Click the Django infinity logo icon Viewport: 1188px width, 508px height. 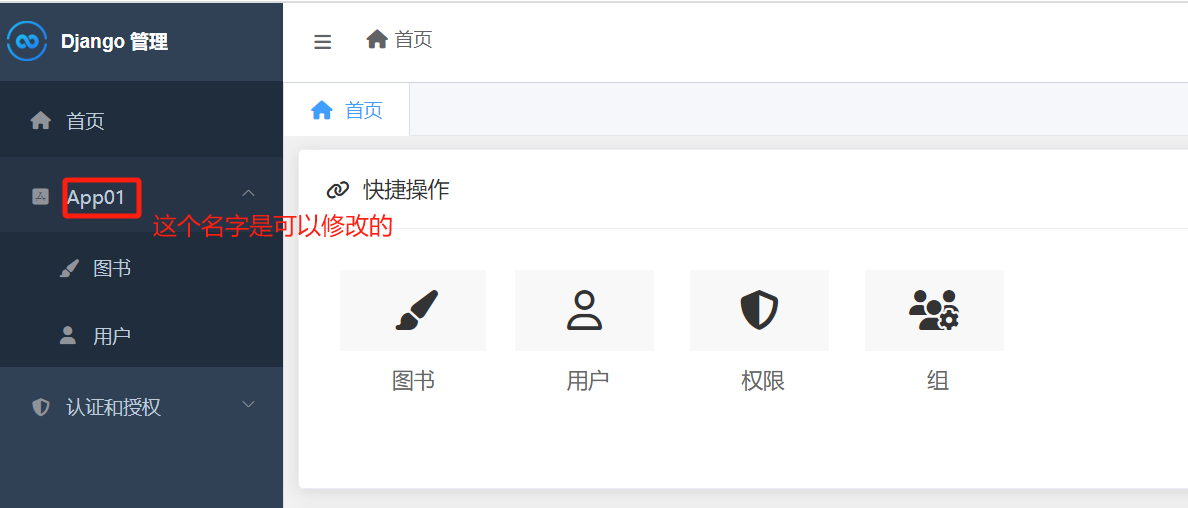click(x=27, y=41)
